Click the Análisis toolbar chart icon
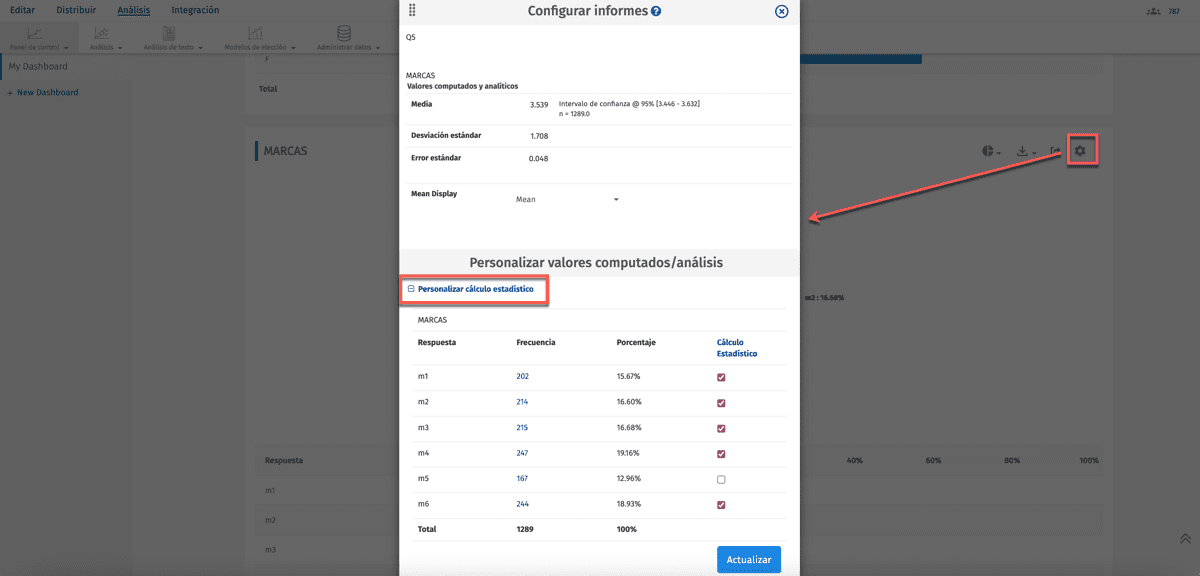1200x576 pixels. [x=102, y=33]
